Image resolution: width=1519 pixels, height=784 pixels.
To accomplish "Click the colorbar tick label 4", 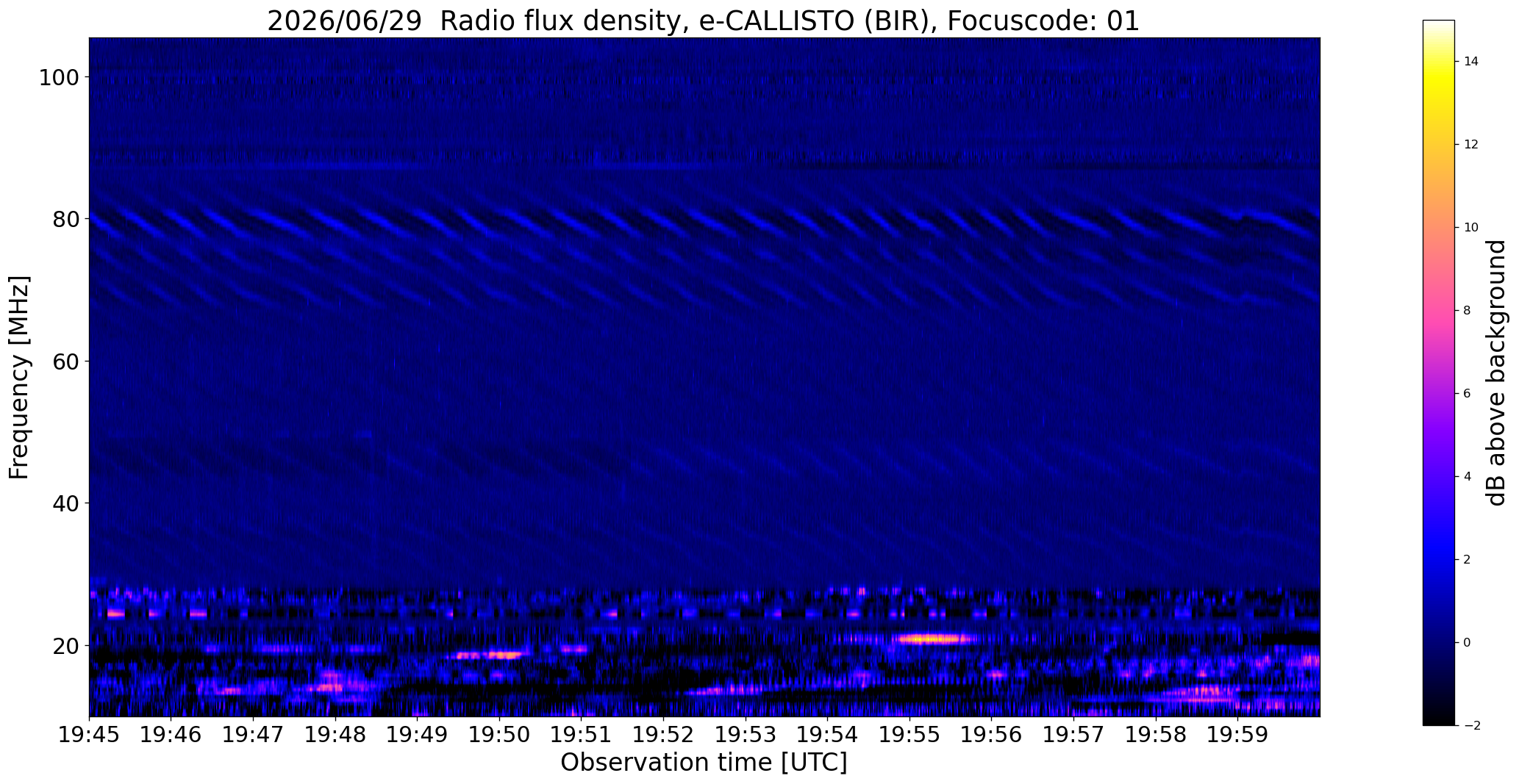I will (x=1468, y=477).
